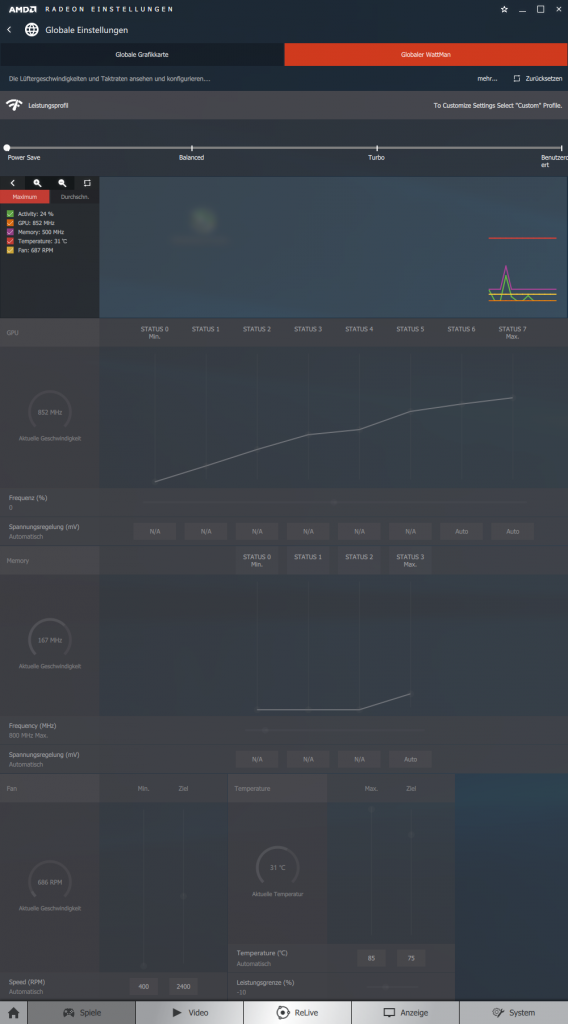Image resolution: width=568 pixels, height=1024 pixels.
Task: Click the 852 MHz GPU speed gauge
Action: click(x=50, y=412)
